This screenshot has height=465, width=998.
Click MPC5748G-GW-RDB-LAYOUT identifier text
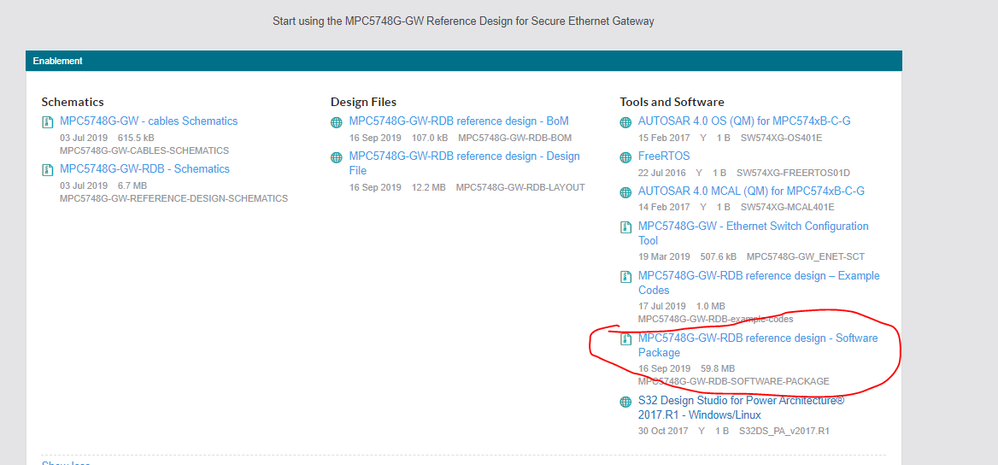click(x=520, y=187)
